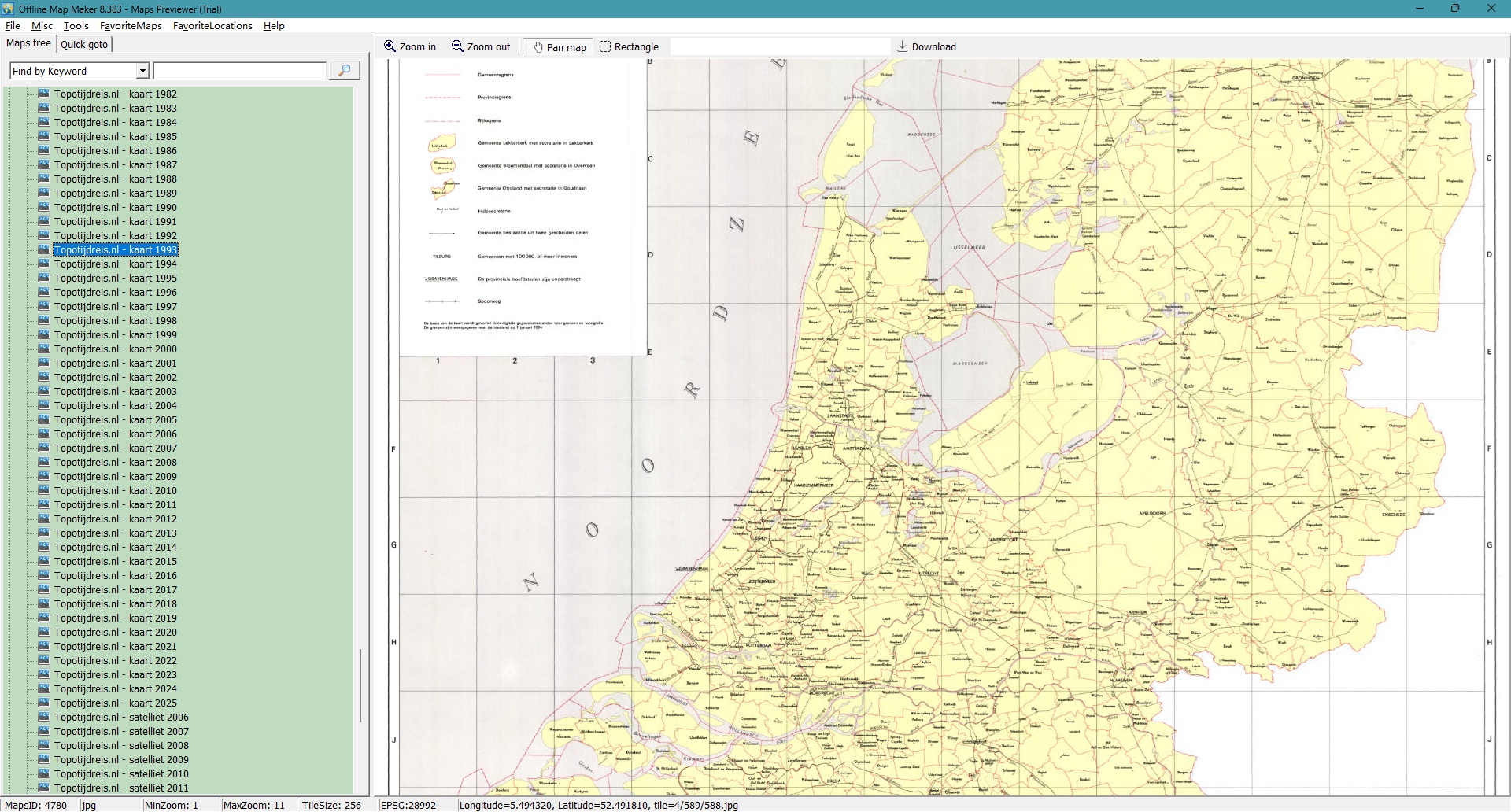
Task: Select Topotijdreis.nl - kaart 1994
Action: [115, 264]
